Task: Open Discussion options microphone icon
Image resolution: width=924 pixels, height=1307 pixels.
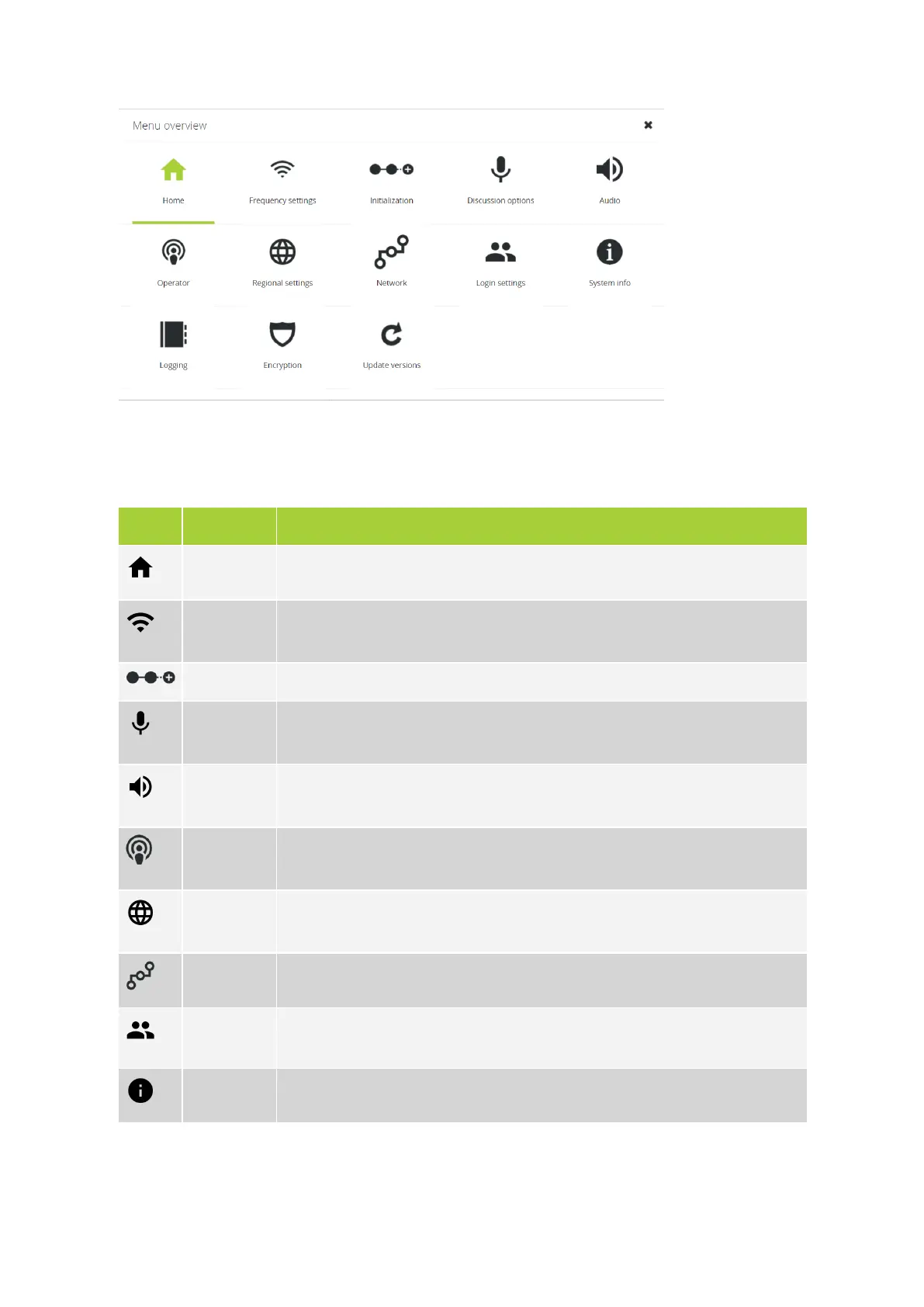Action: click(x=500, y=169)
